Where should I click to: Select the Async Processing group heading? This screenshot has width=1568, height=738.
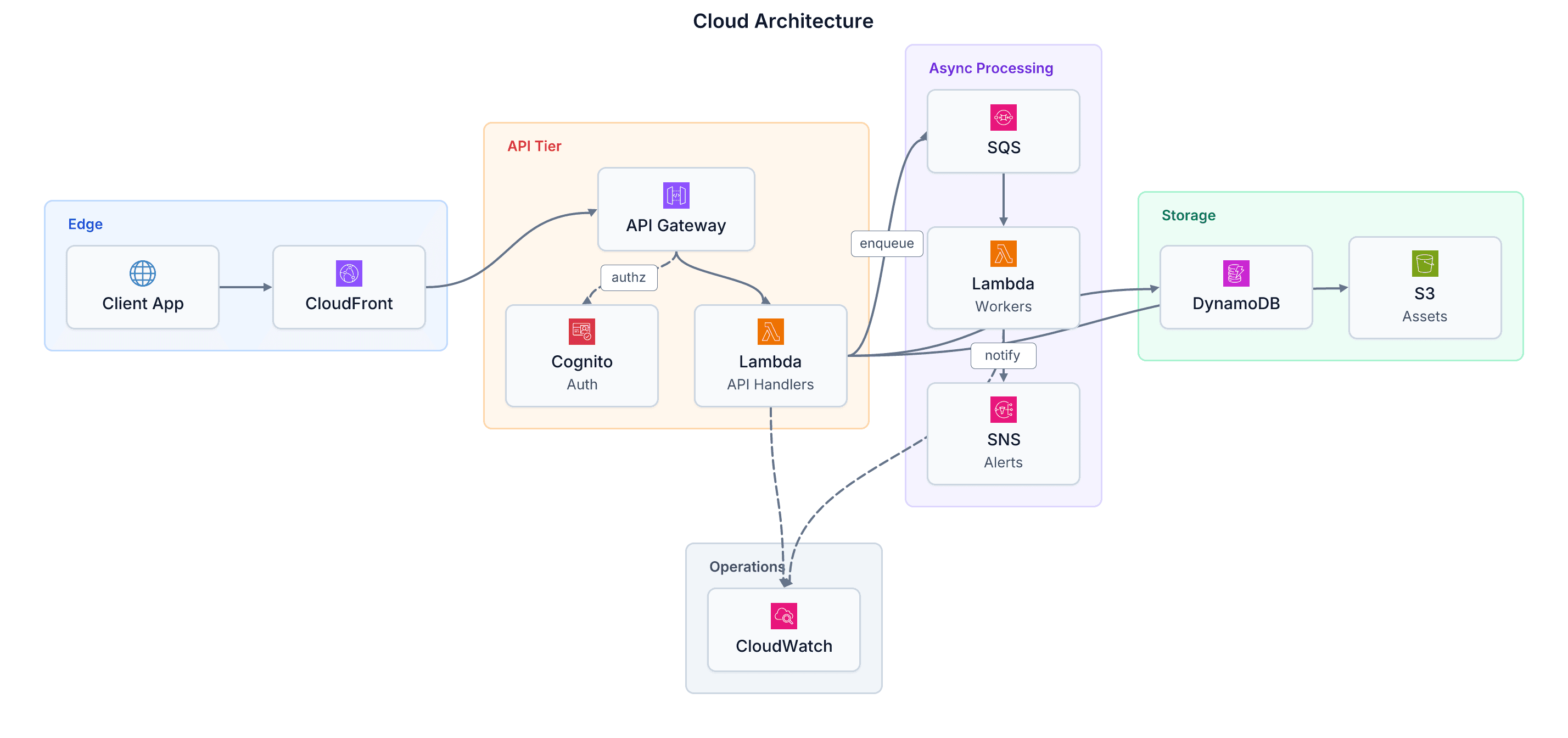(990, 68)
